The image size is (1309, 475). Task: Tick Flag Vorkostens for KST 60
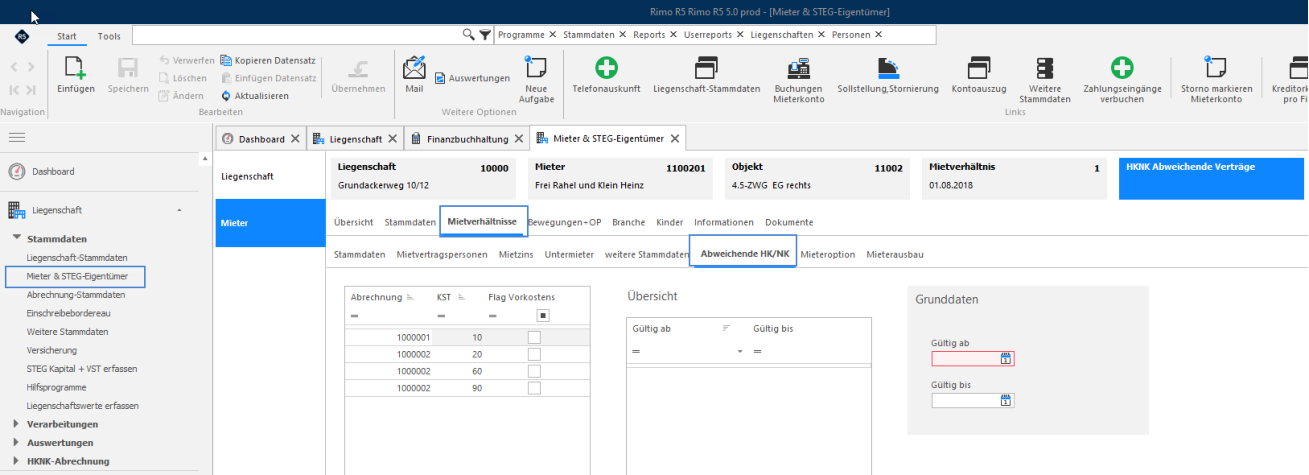coord(534,371)
